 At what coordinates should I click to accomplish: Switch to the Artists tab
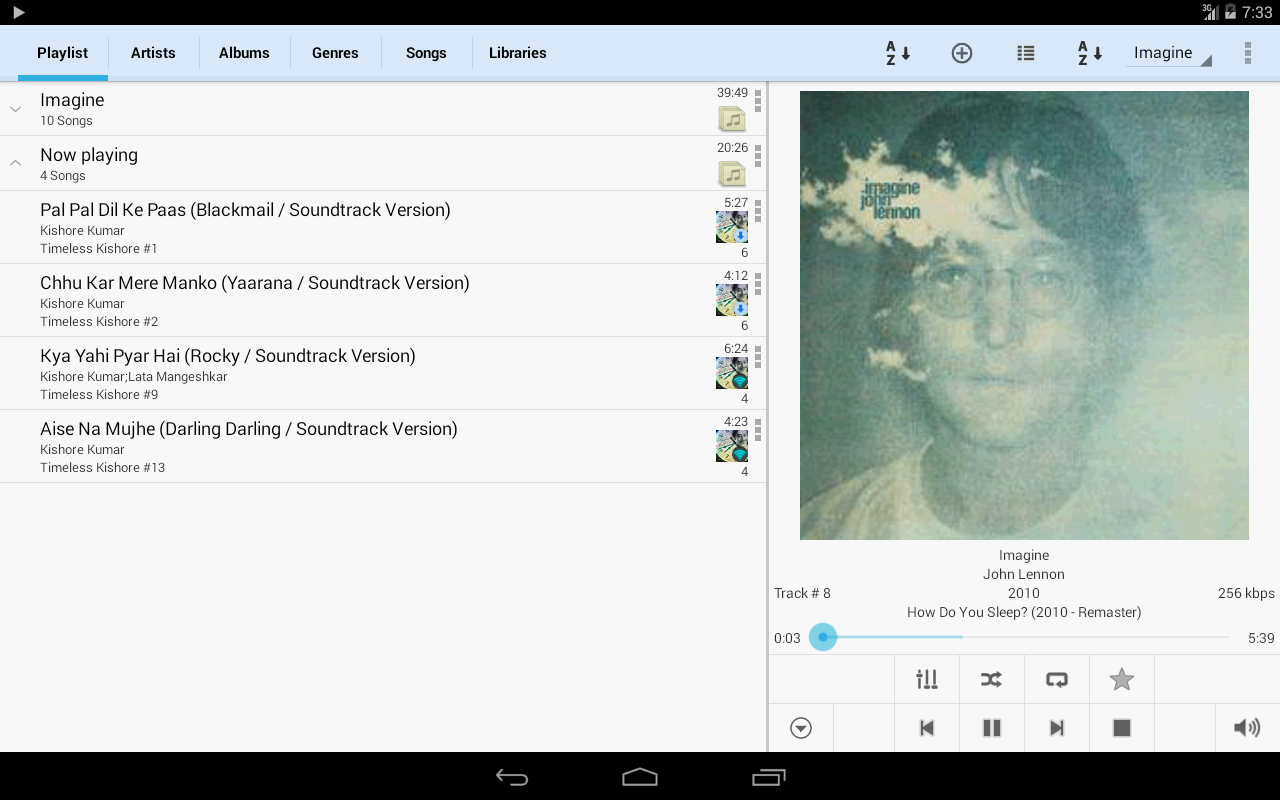(x=153, y=53)
